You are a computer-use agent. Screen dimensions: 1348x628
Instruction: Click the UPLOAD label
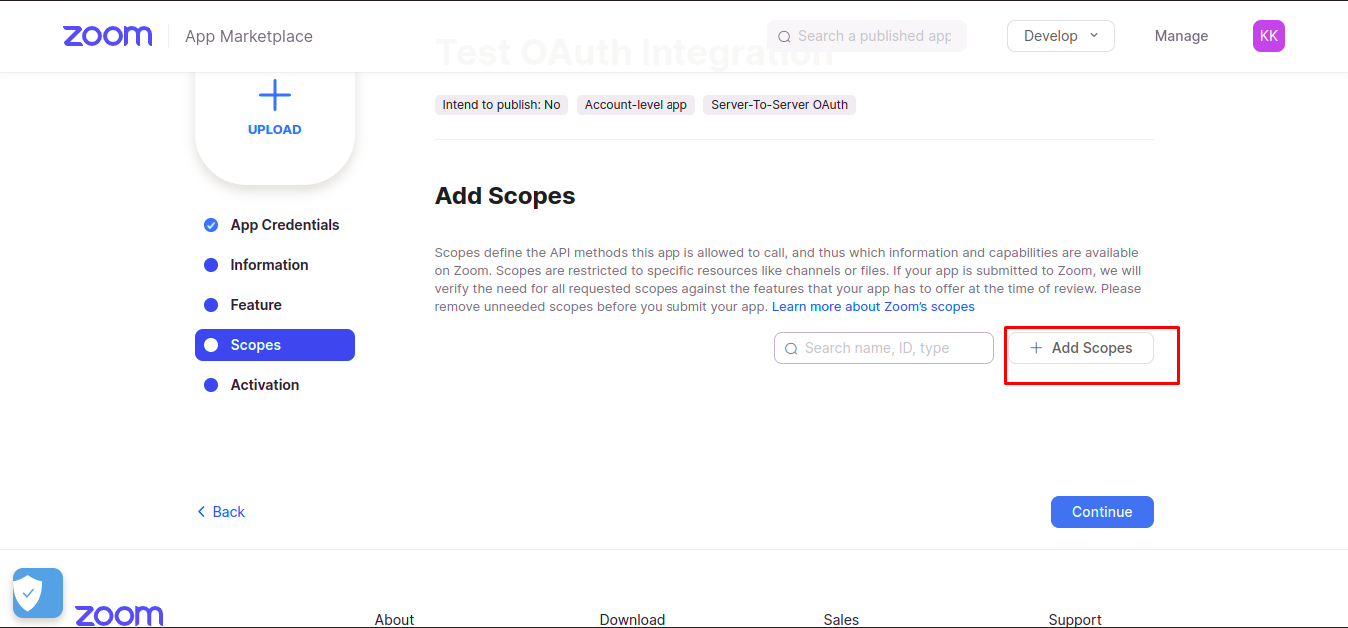click(275, 130)
